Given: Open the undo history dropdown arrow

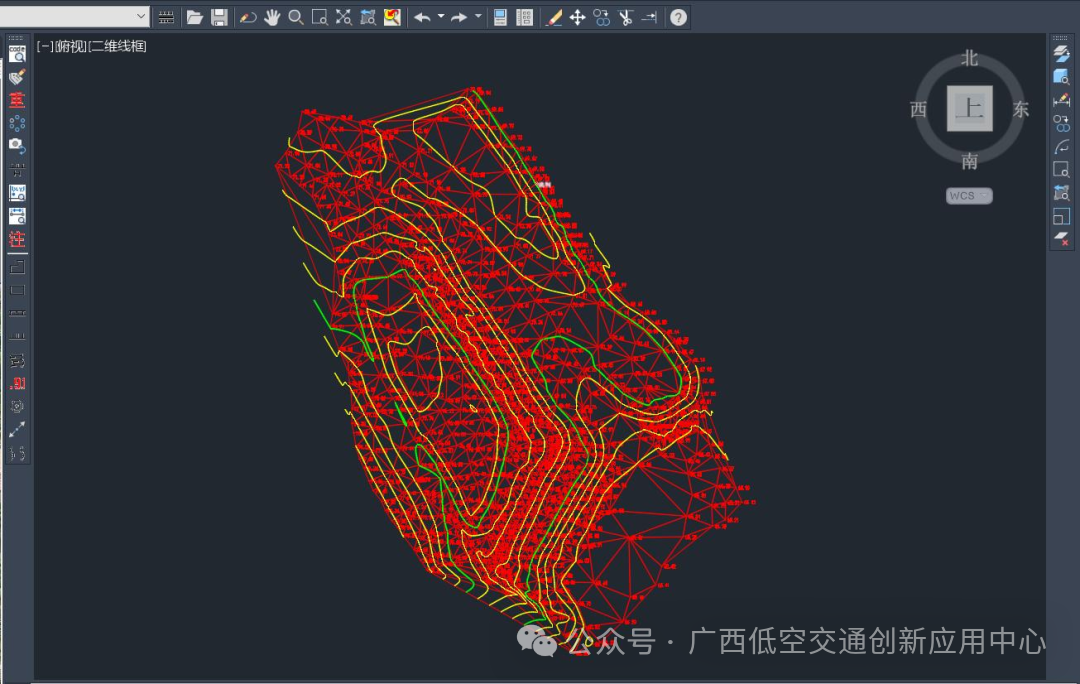Looking at the screenshot, I should coord(441,17).
